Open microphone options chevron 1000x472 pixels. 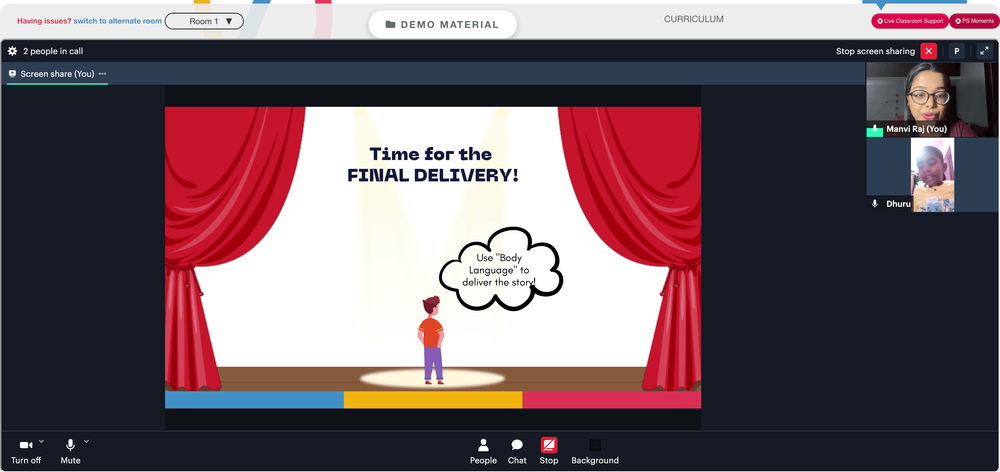86,441
